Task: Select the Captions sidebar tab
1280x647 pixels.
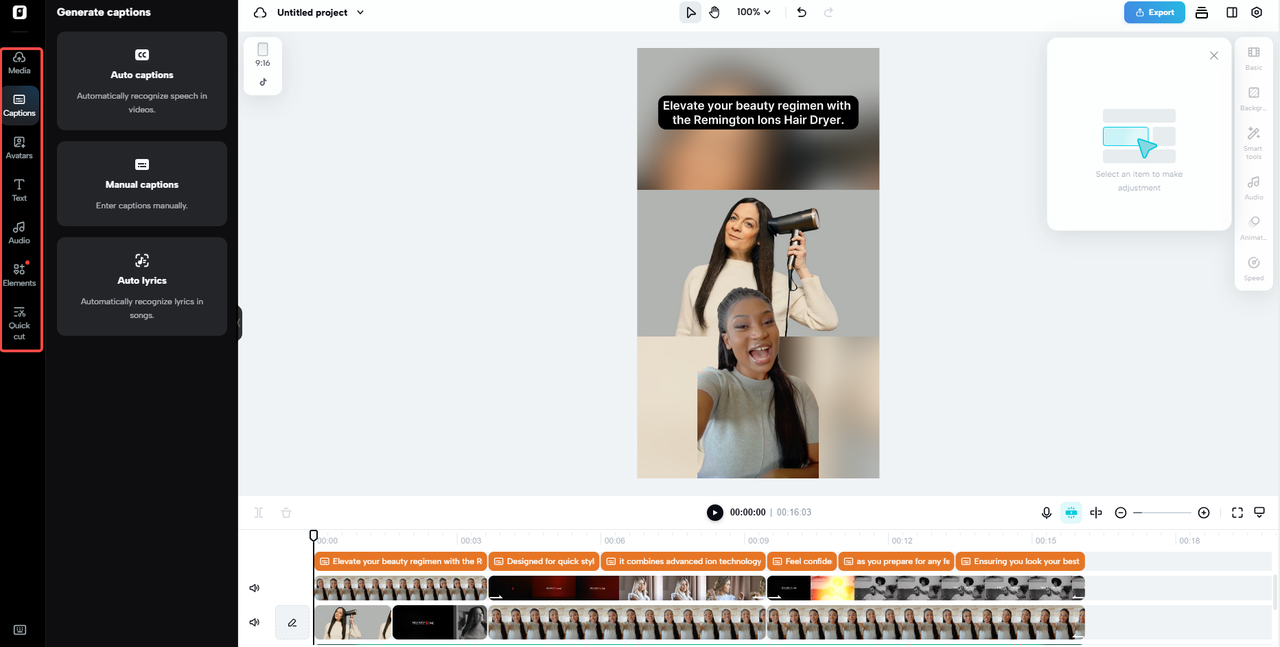Action: pyautogui.click(x=19, y=105)
